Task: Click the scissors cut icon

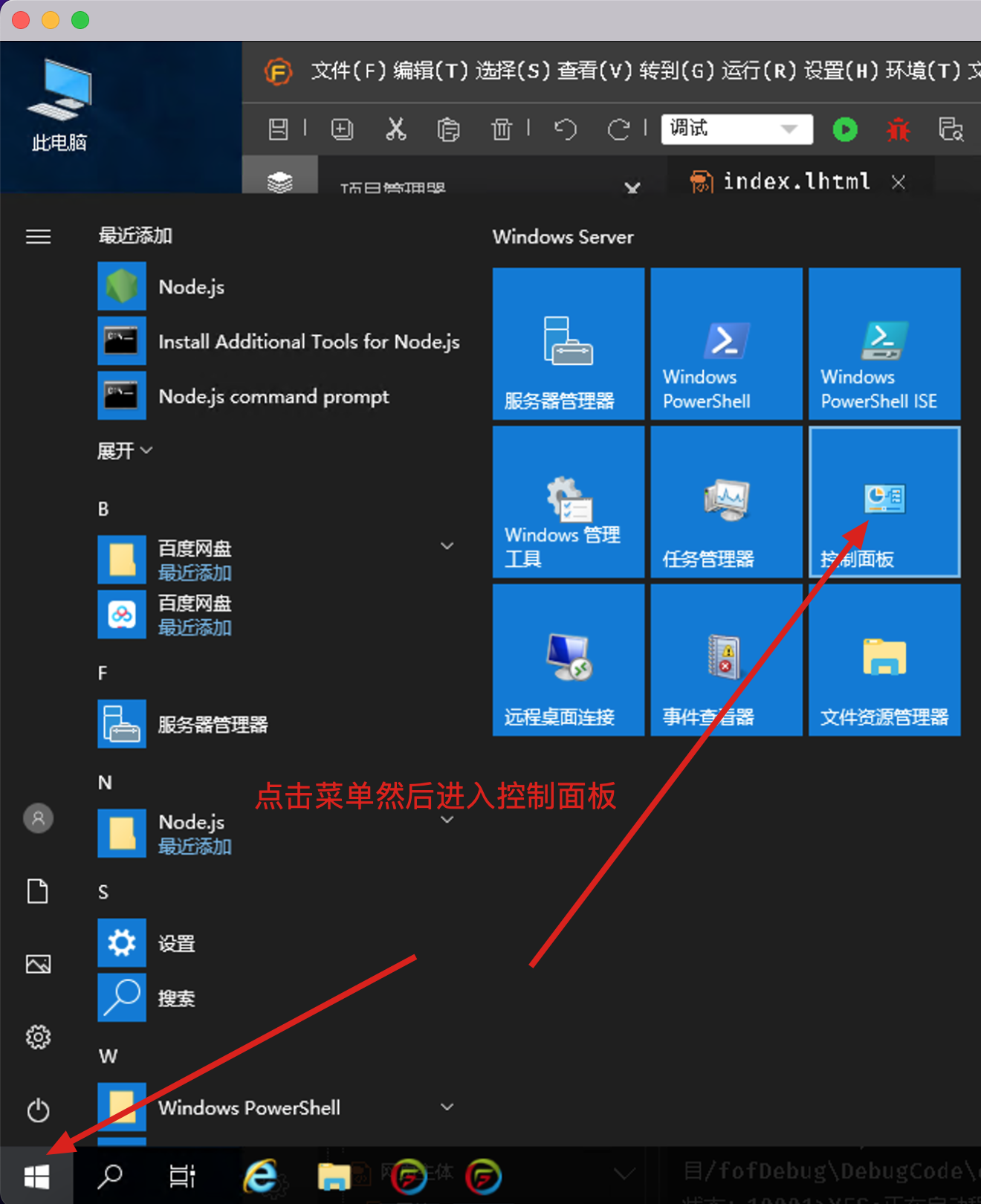Action: pyautogui.click(x=396, y=129)
